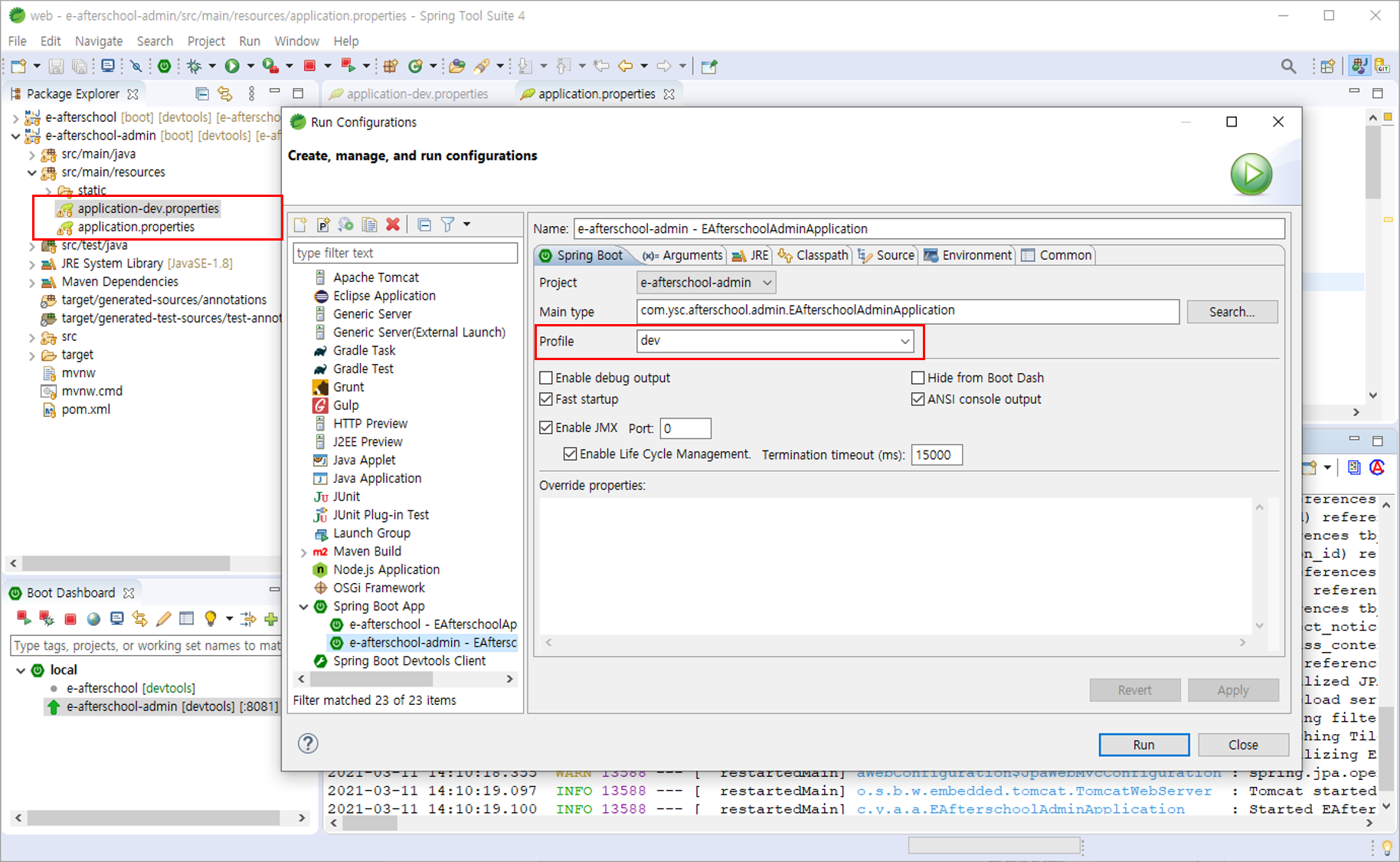Viewport: 1400px width, 862px height.
Task: Click the start/restart icon in Boot Dashboard
Action: pos(23,619)
